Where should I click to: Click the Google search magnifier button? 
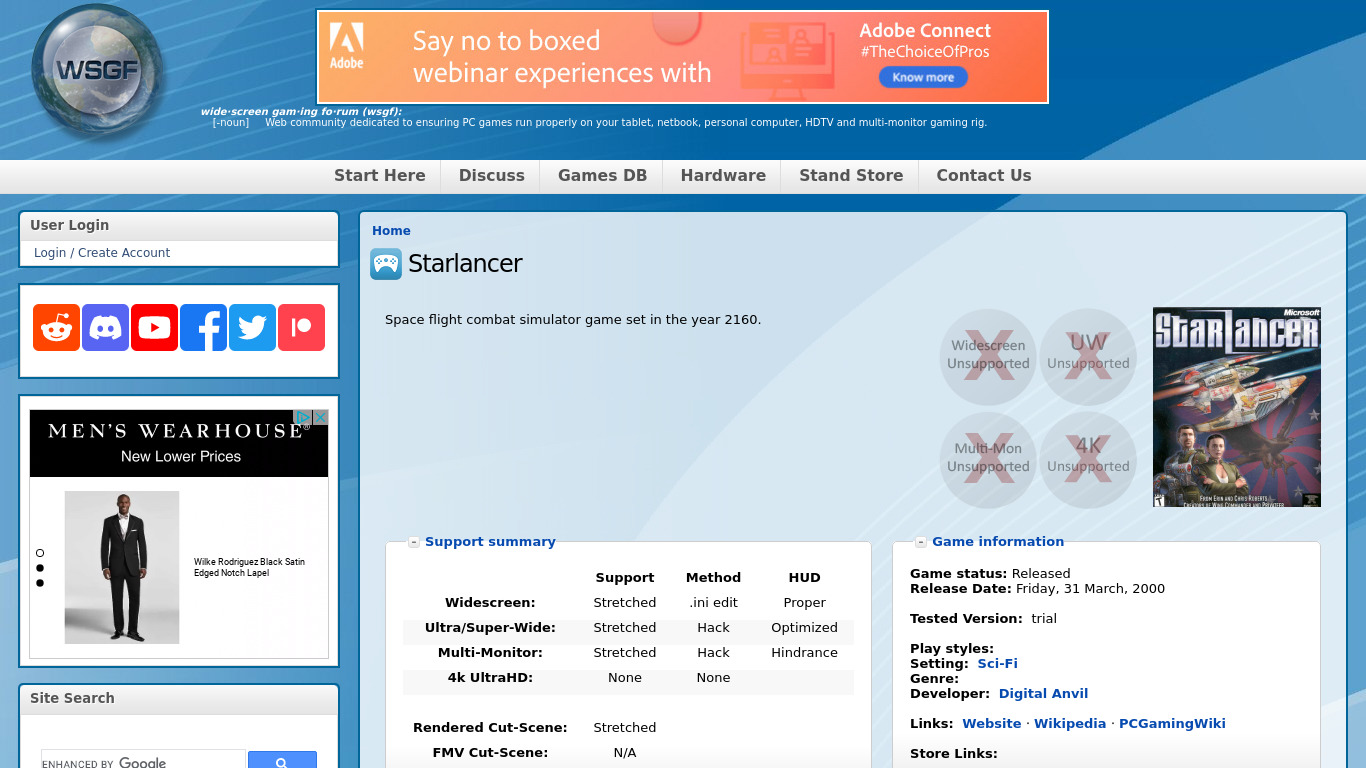point(282,762)
